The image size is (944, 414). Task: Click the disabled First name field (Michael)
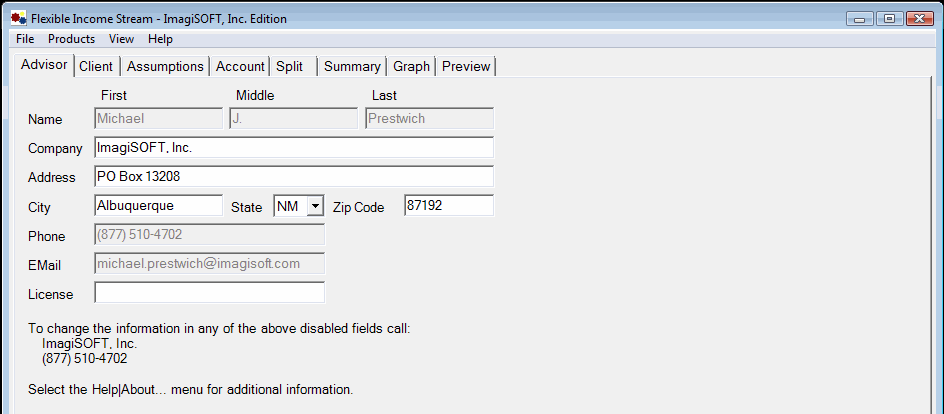[x=158, y=119]
